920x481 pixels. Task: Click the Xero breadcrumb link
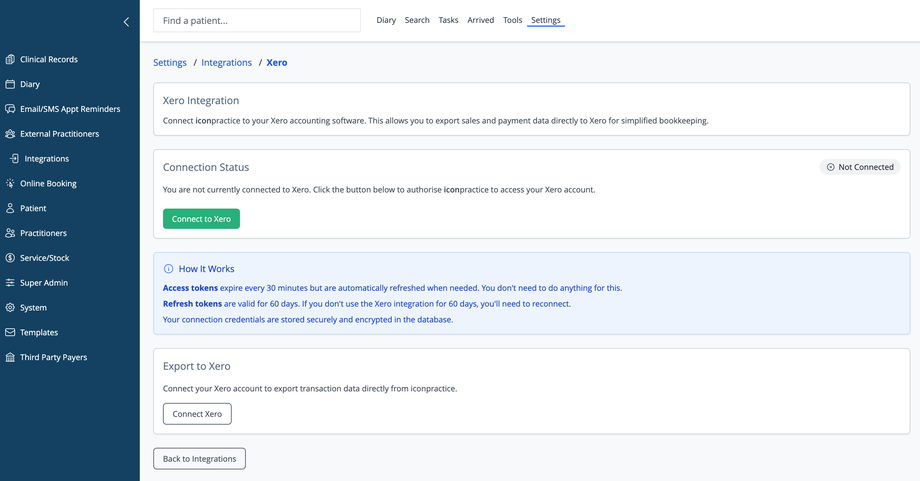[x=277, y=63]
